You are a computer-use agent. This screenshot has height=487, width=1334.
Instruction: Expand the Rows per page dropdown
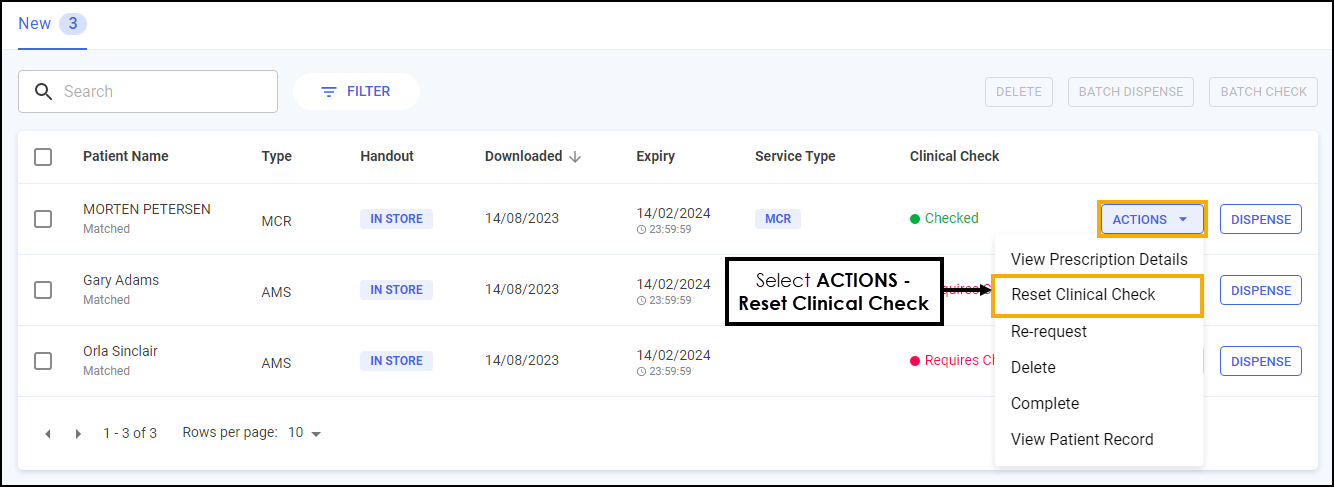tap(305, 434)
